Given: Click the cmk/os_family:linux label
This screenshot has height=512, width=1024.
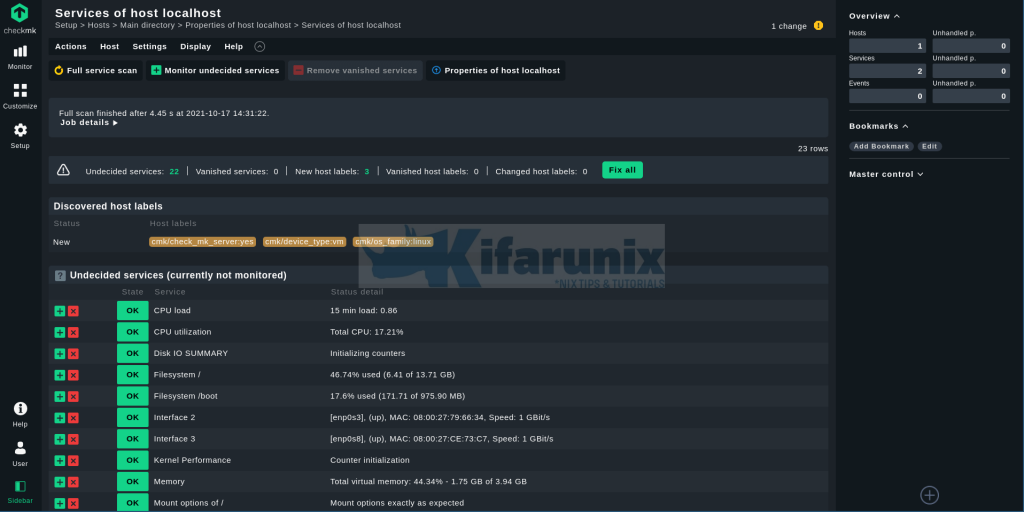Looking at the screenshot, I should [393, 242].
